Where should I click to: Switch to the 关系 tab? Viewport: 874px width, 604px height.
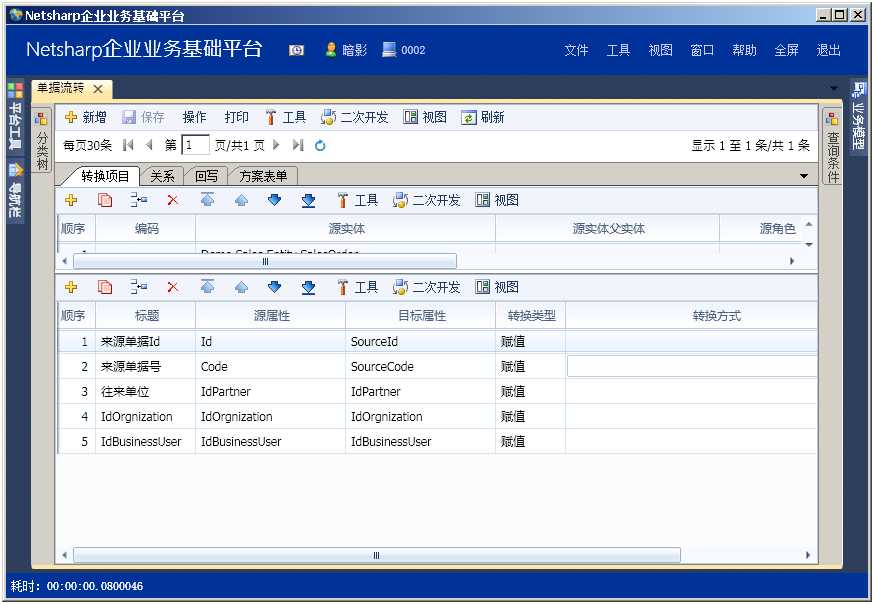[162, 177]
